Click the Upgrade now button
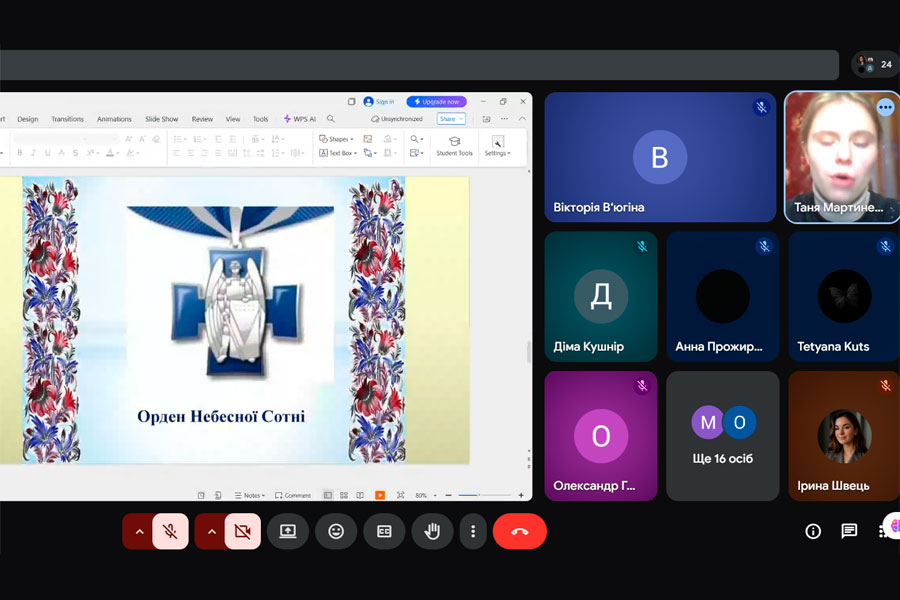This screenshot has height=600, width=900. 436,102
